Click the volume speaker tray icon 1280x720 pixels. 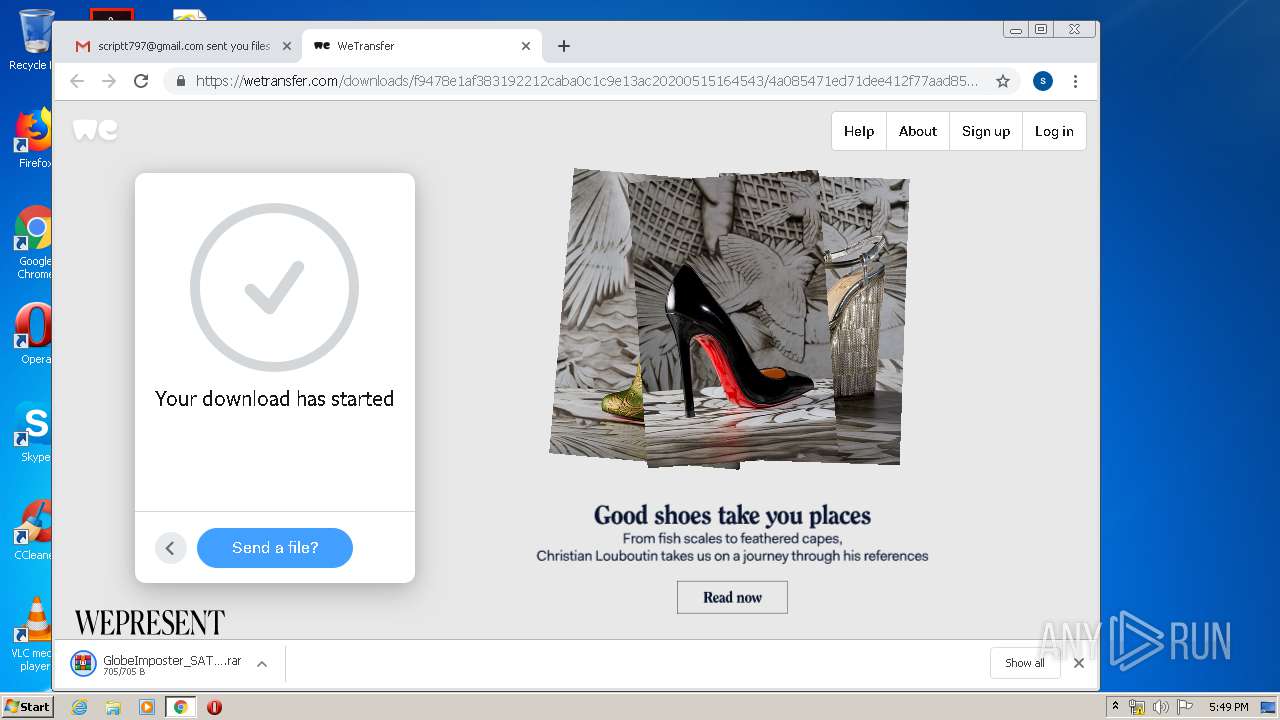pyautogui.click(x=1161, y=707)
